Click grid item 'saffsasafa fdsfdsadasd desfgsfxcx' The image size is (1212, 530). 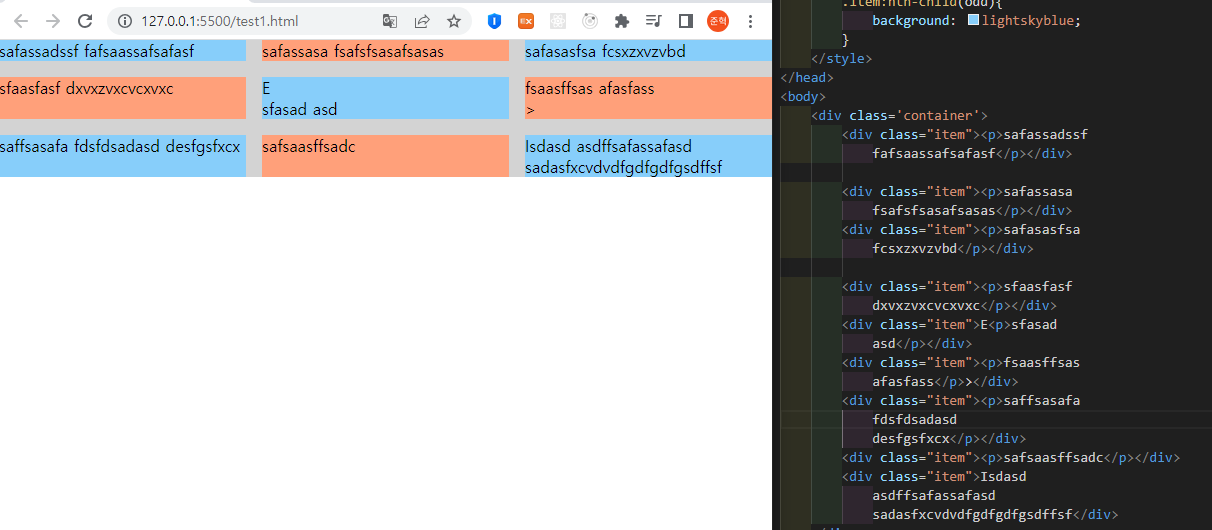(123, 156)
